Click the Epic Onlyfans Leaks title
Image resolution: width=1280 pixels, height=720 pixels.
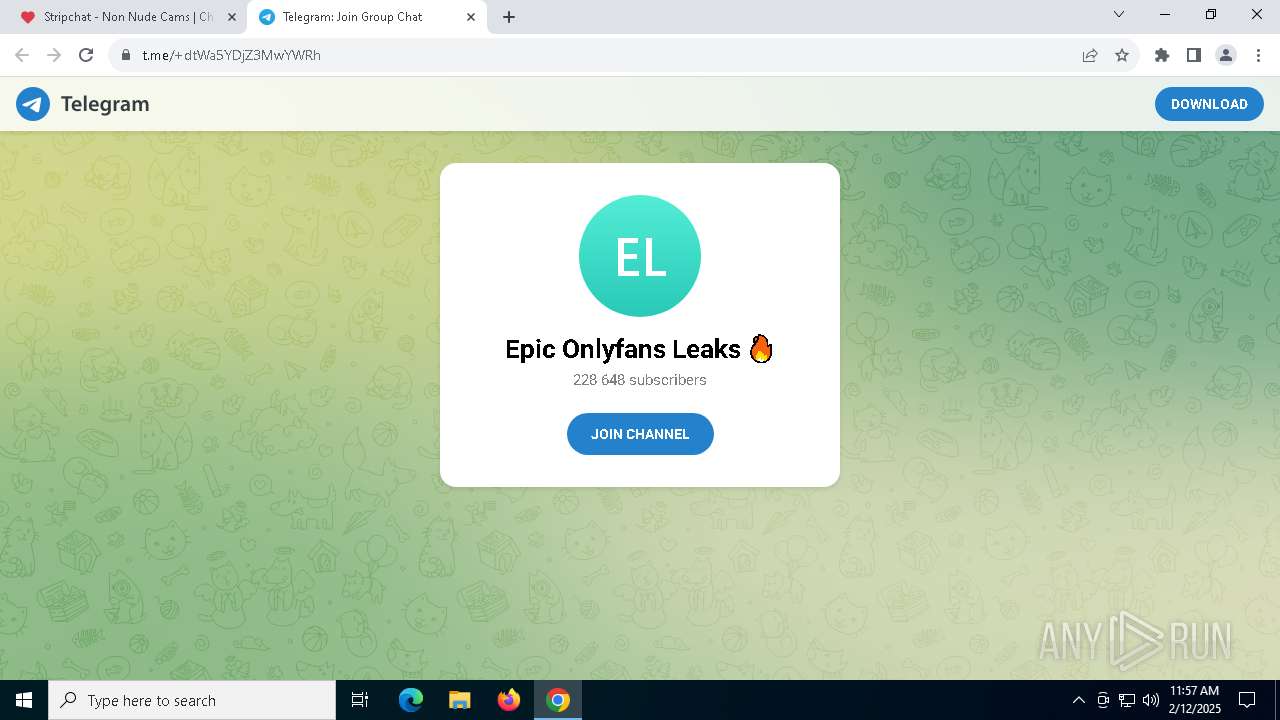[x=640, y=349]
